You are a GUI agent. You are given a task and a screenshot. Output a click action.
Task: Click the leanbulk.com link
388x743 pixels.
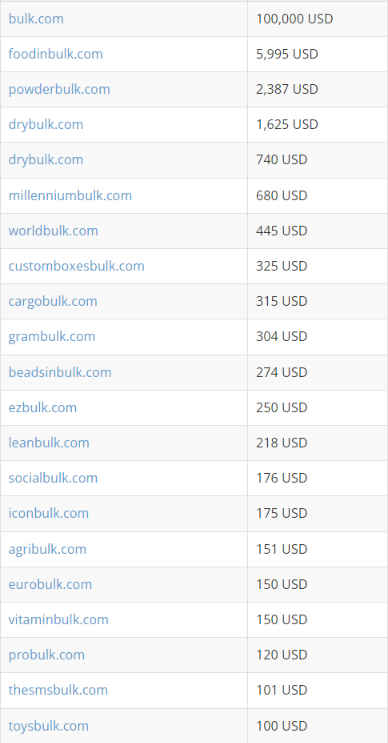pyautogui.click(x=49, y=443)
